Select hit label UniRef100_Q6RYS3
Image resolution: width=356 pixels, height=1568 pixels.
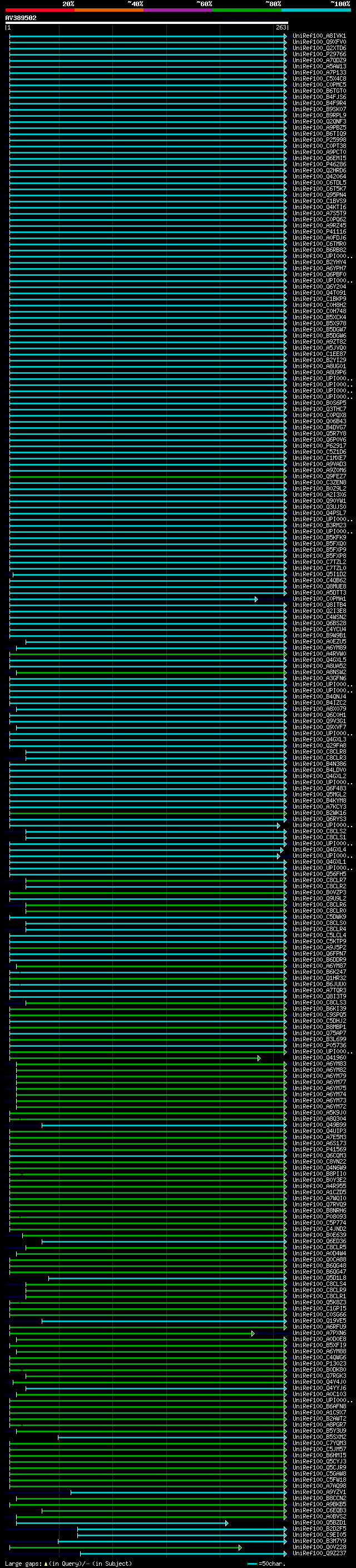(319, 819)
